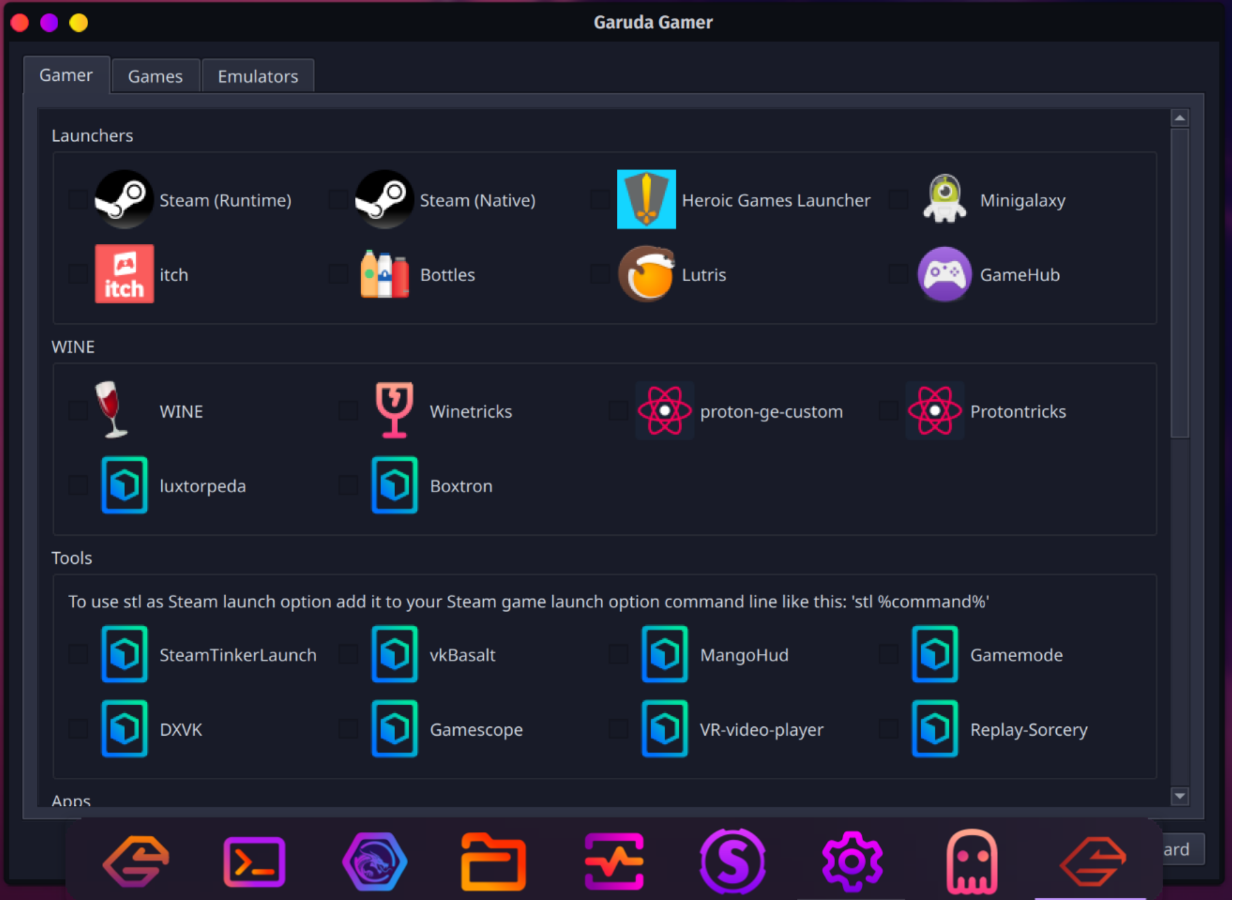Enable the Gamemode checkbox

(x=887, y=653)
